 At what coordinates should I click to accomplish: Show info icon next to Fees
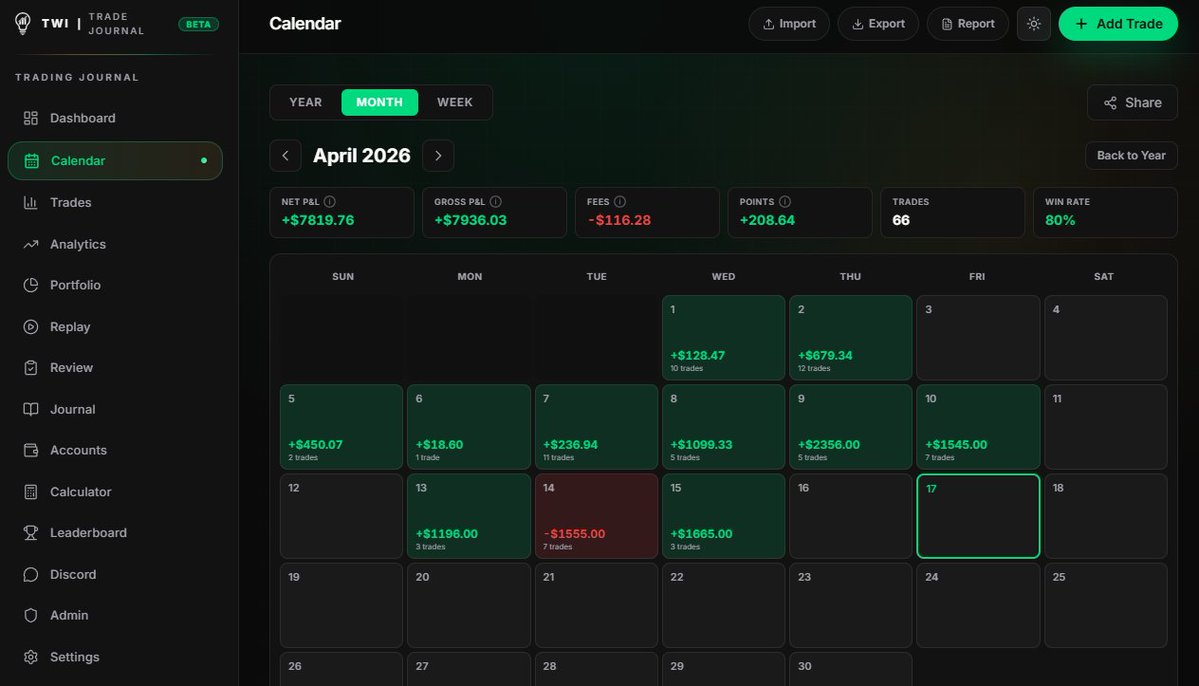(x=620, y=202)
